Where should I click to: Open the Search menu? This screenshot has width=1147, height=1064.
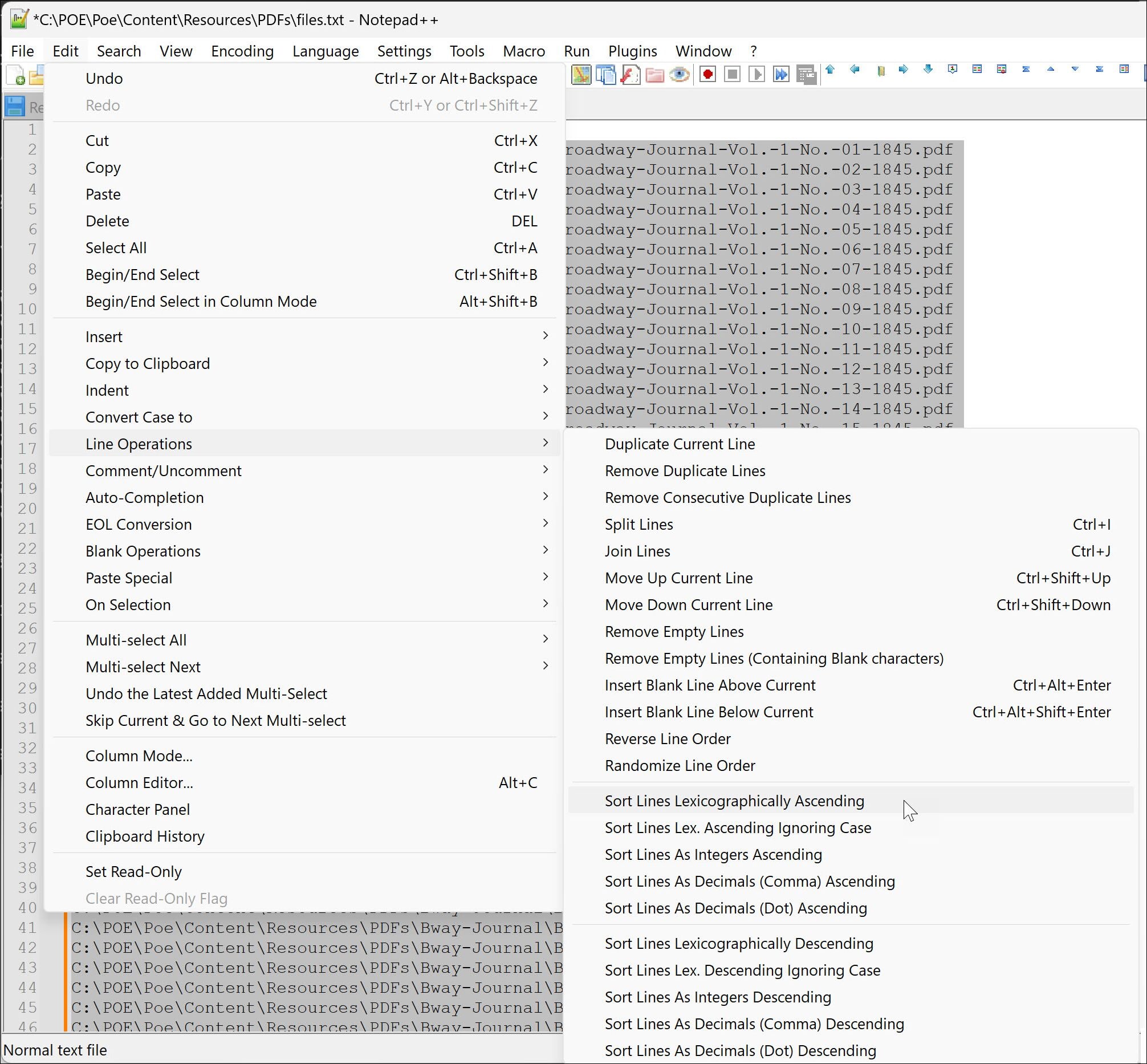[x=119, y=51]
